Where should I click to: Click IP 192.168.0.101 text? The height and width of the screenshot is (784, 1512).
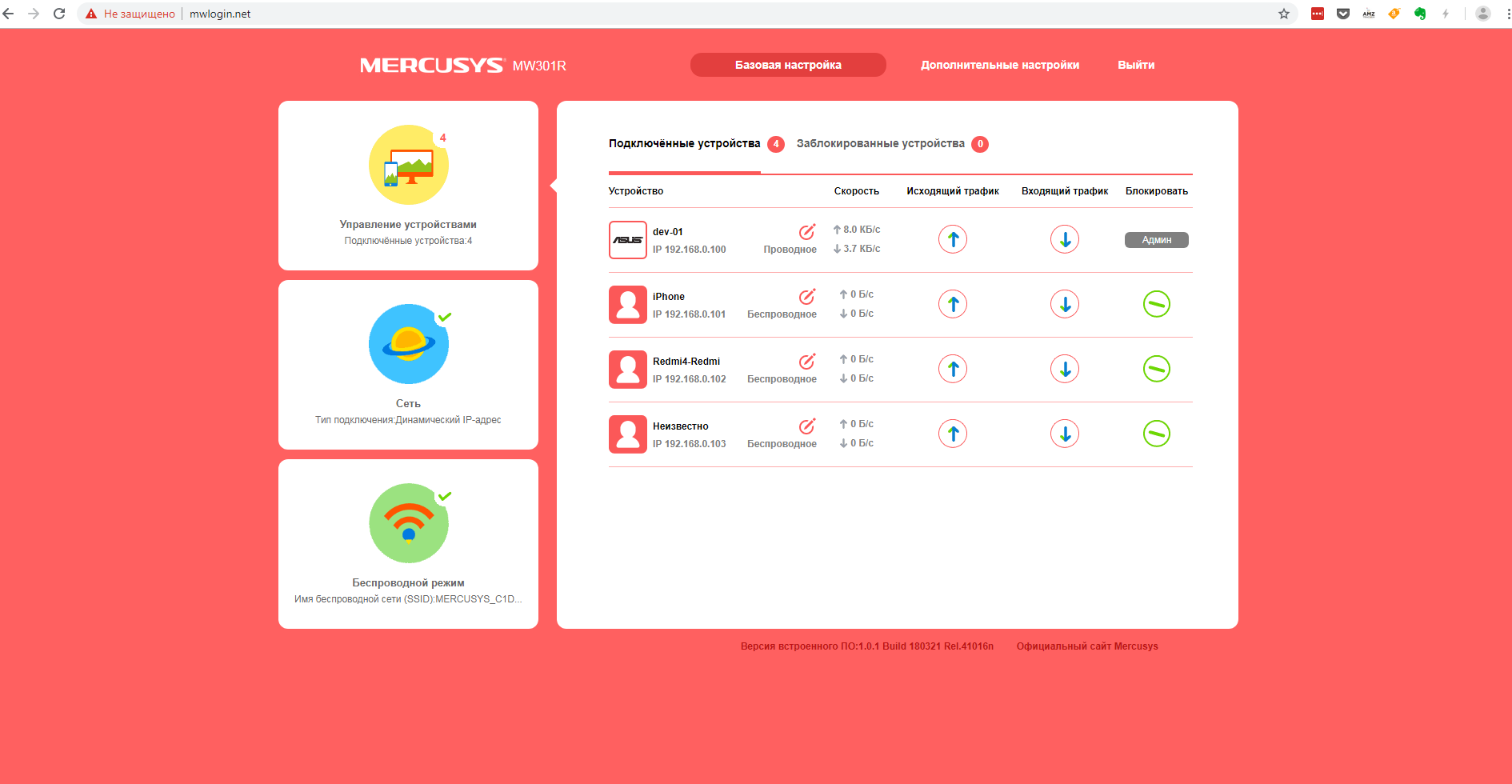pos(690,314)
